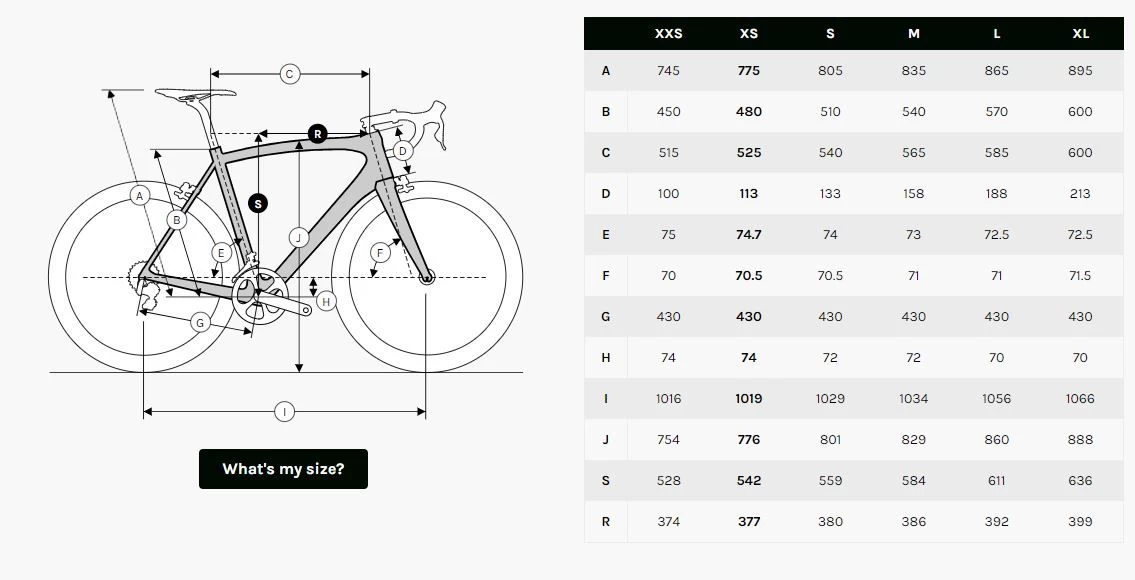The height and width of the screenshot is (580, 1135).
Task: Select the reach value 377 for XS
Action: coord(747,521)
